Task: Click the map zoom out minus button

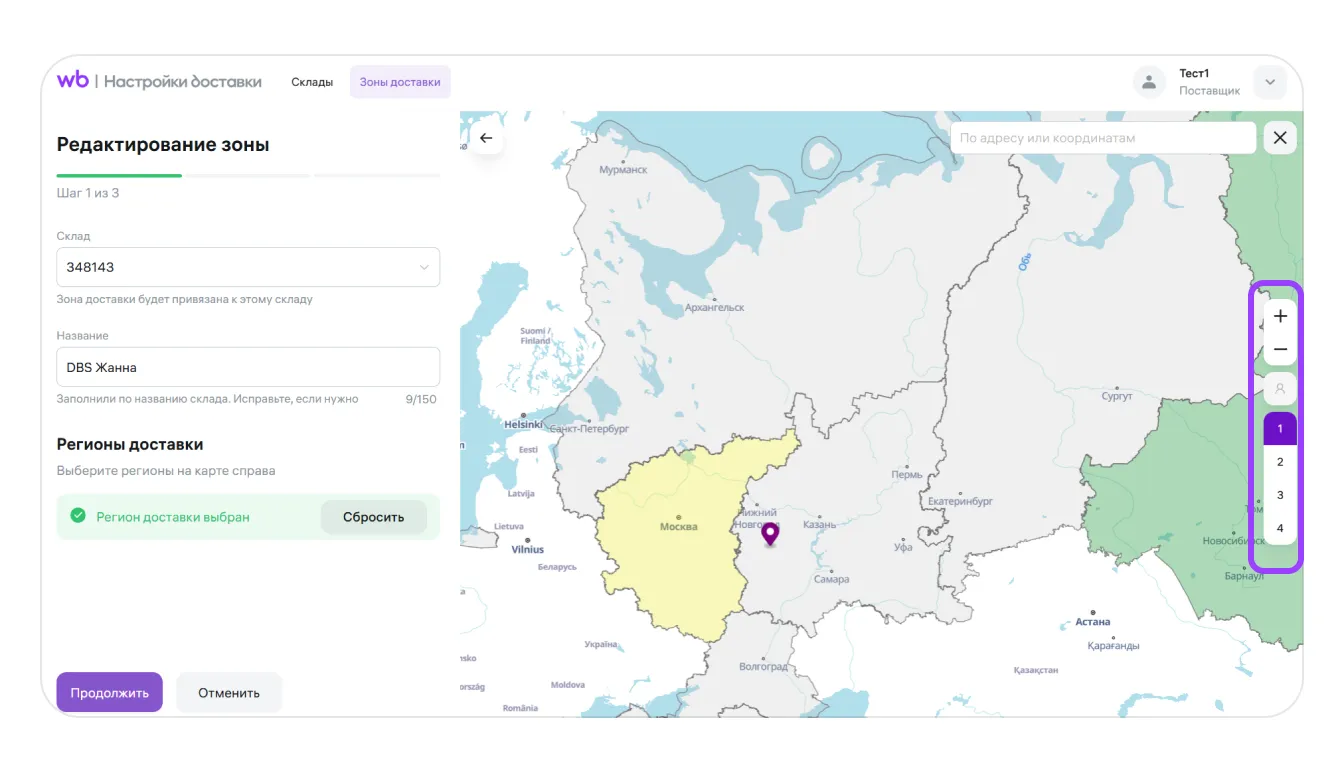Action: [x=1280, y=350]
